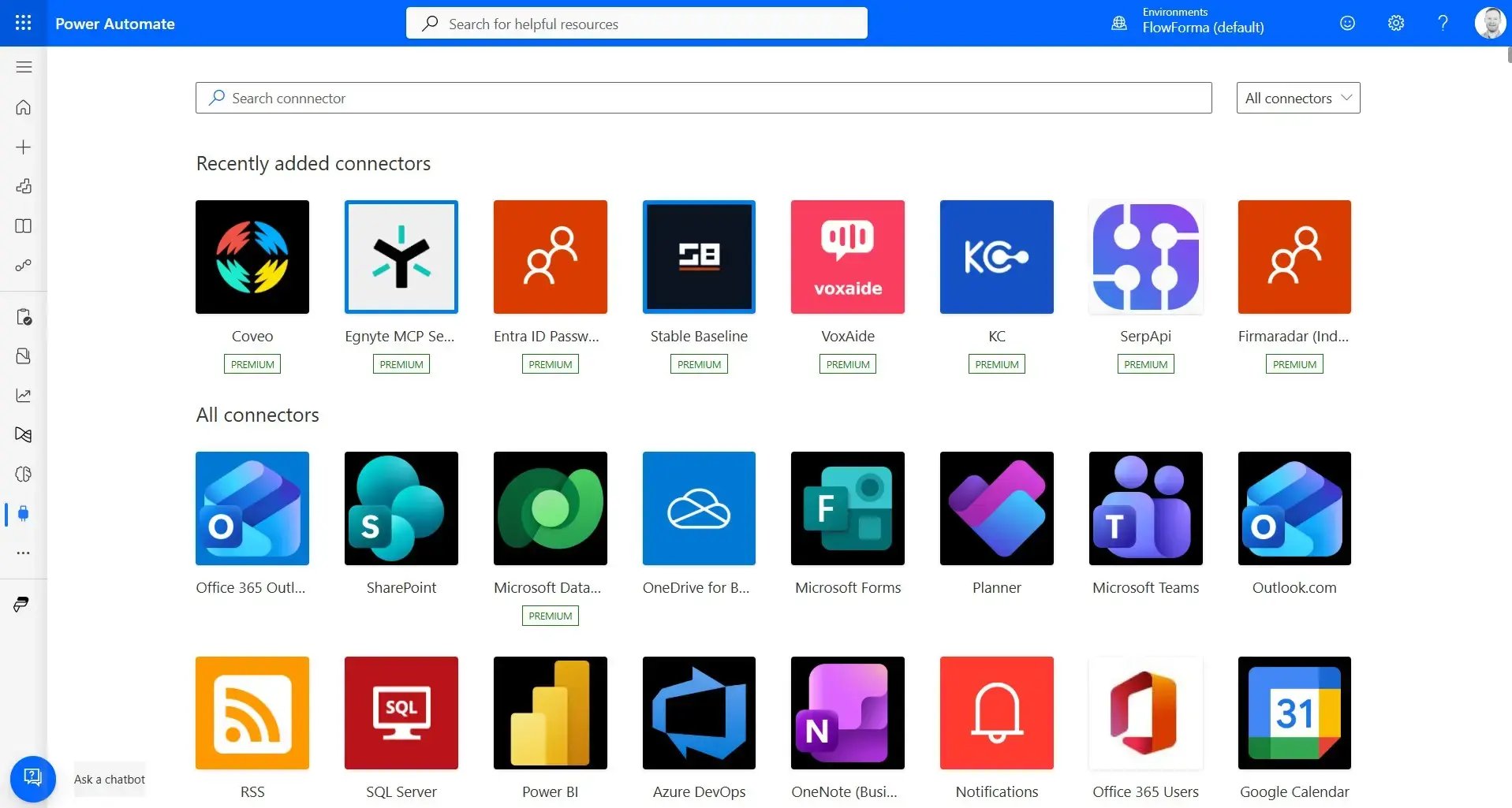The image size is (1512, 808).
Task: Expand the All connectors filter dropdown
Action: click(x=1298, y=98)
